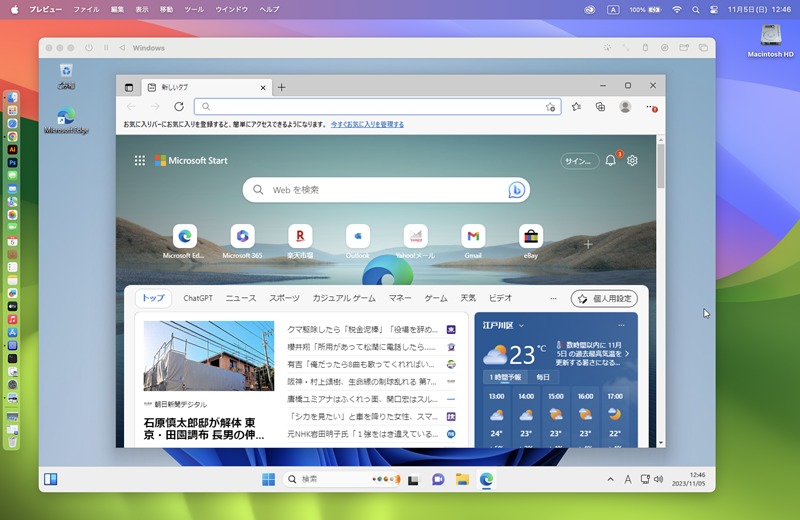Viewport: 800px width, 520px height.
Task: Click the Edge refresh page icon
Action: click(179, 107)
